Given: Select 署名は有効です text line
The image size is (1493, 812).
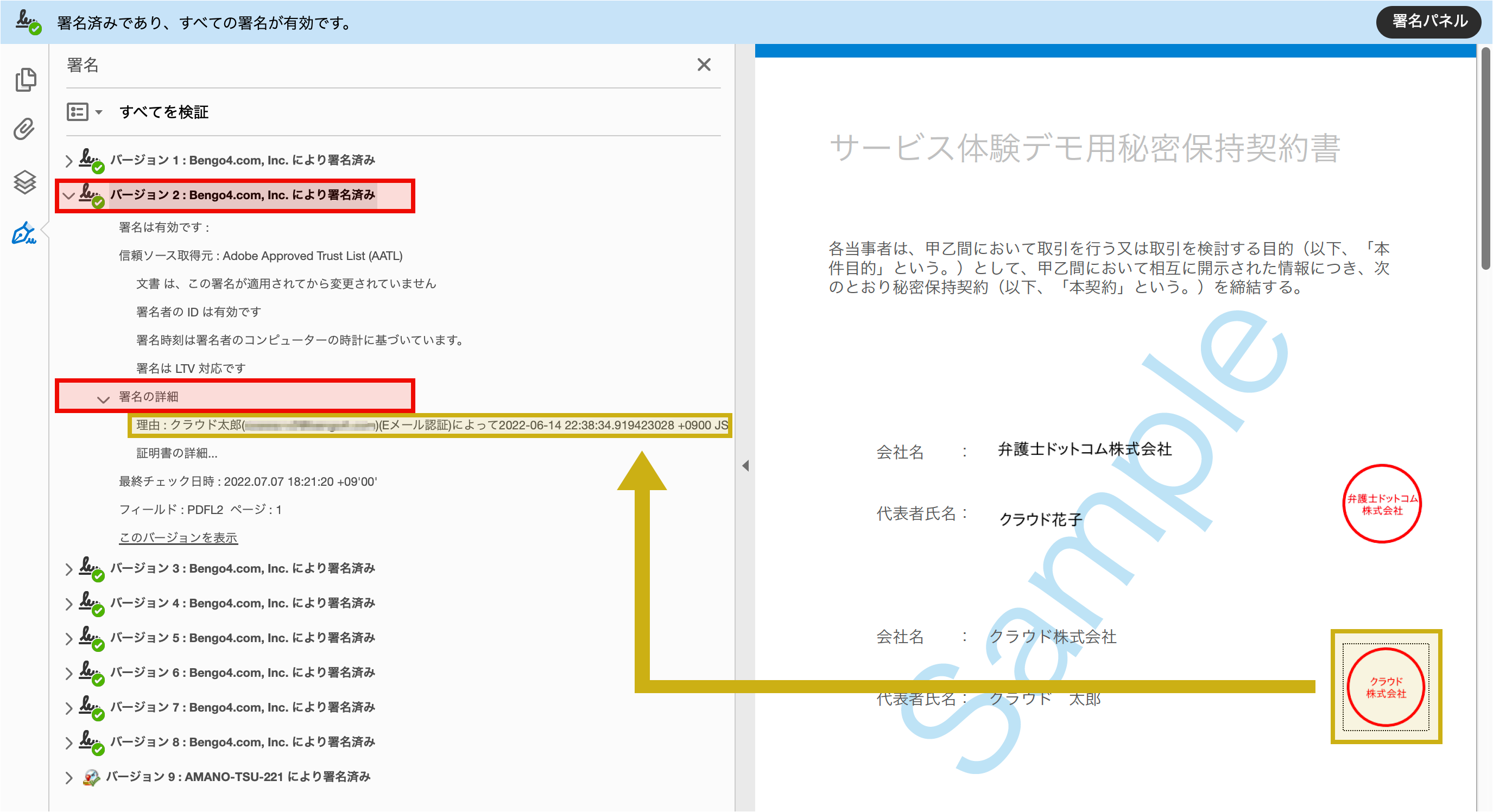Looking at the screenshot, I should 164,227.
